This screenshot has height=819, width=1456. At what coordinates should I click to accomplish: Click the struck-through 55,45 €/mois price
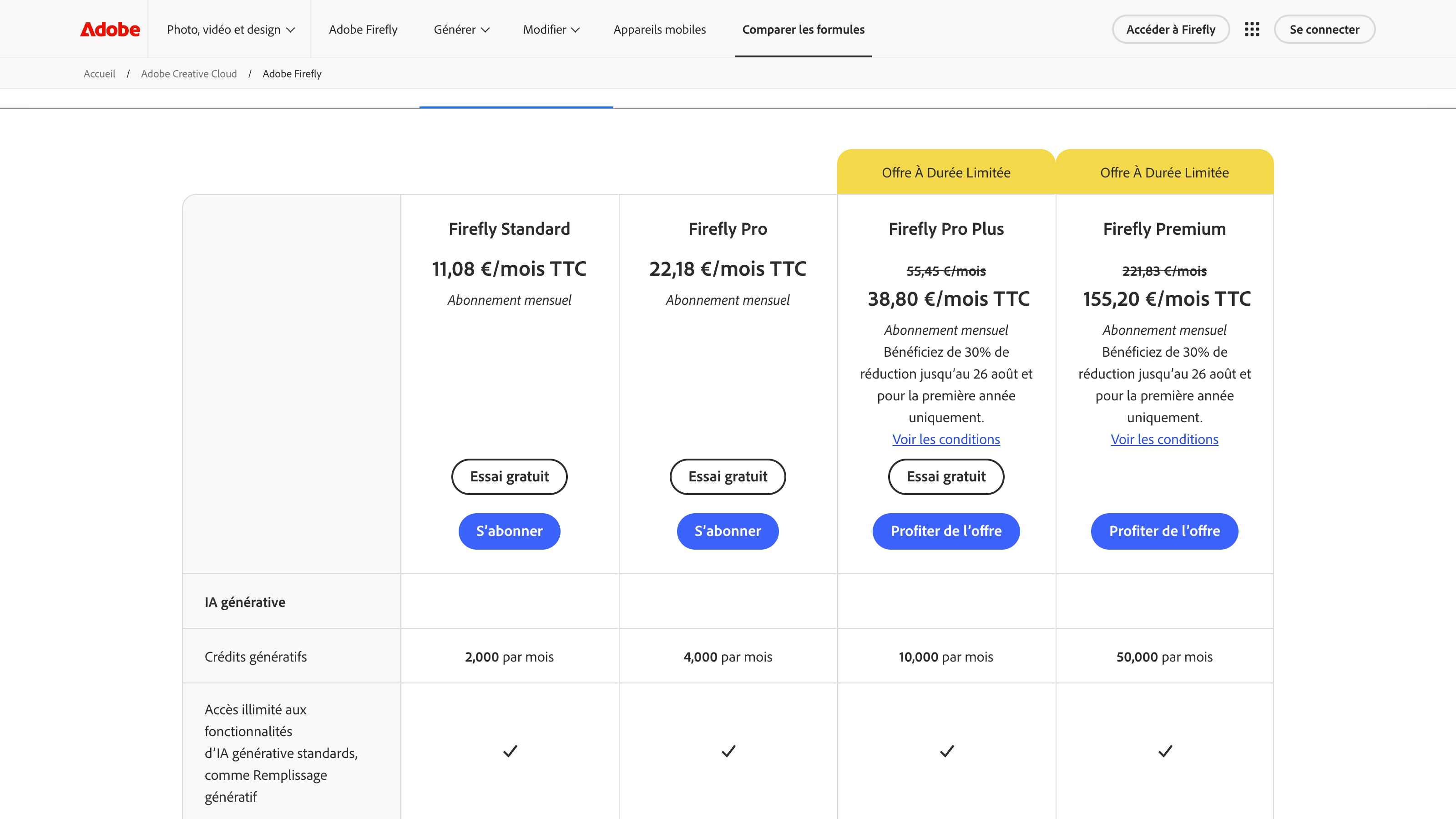(x=946, y=271)
